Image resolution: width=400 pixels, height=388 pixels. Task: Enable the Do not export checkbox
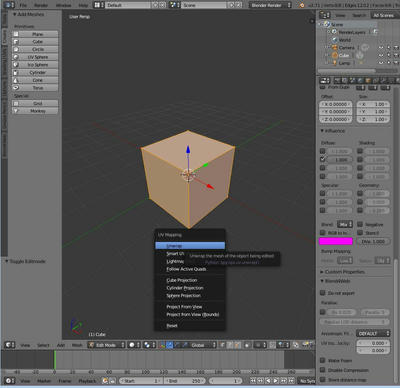[x=323, y=293]
